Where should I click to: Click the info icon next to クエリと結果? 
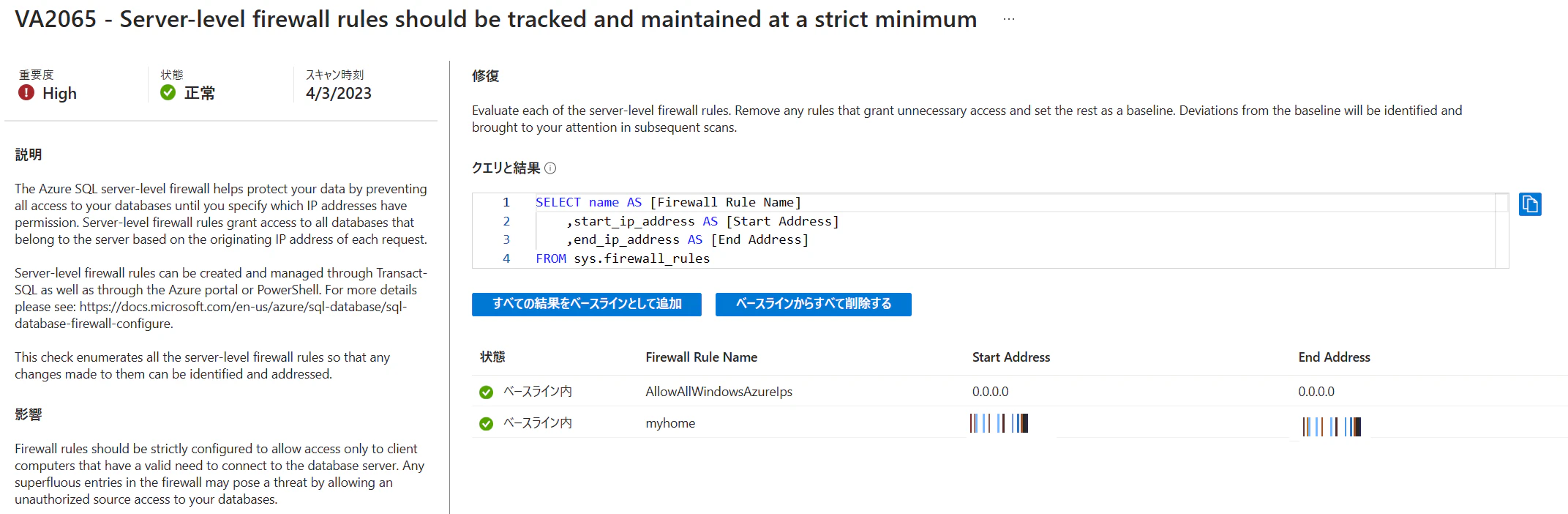551,168
